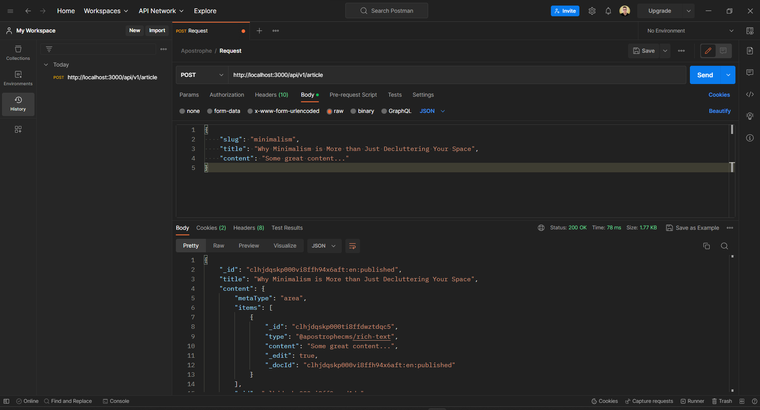The image size is (760, 410).
Task: Show code snippet icon
Action: 750,95
